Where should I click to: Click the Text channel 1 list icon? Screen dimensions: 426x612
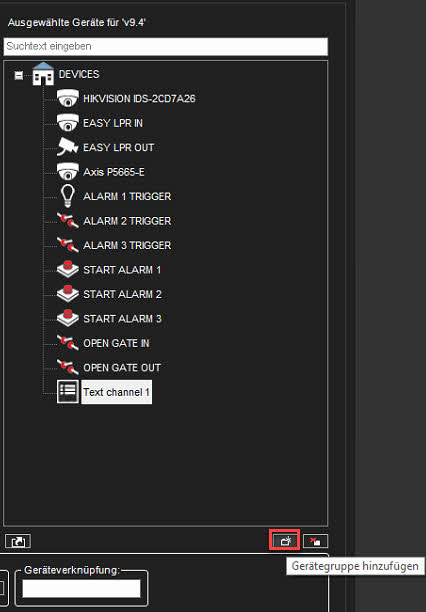68,391
